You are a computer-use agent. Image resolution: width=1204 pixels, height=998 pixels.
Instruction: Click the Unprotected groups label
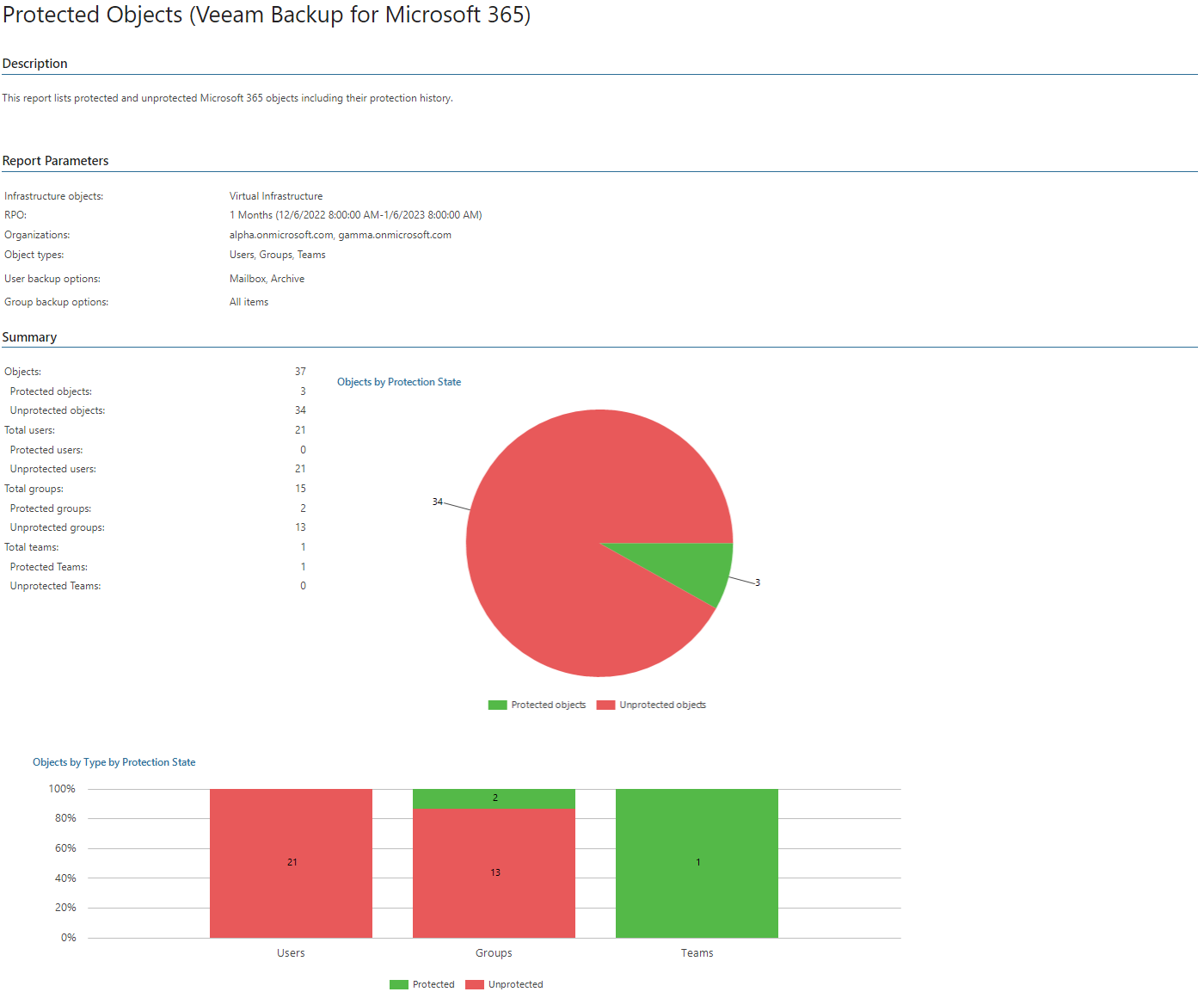click(58, 527)
